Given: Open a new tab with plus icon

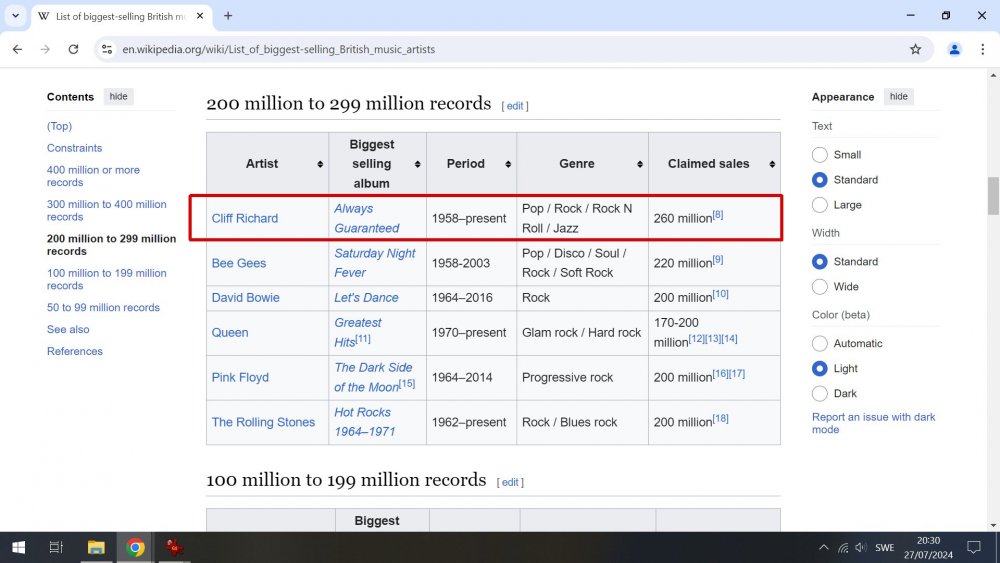Looking at the screenshot, I should click(228, 16).
